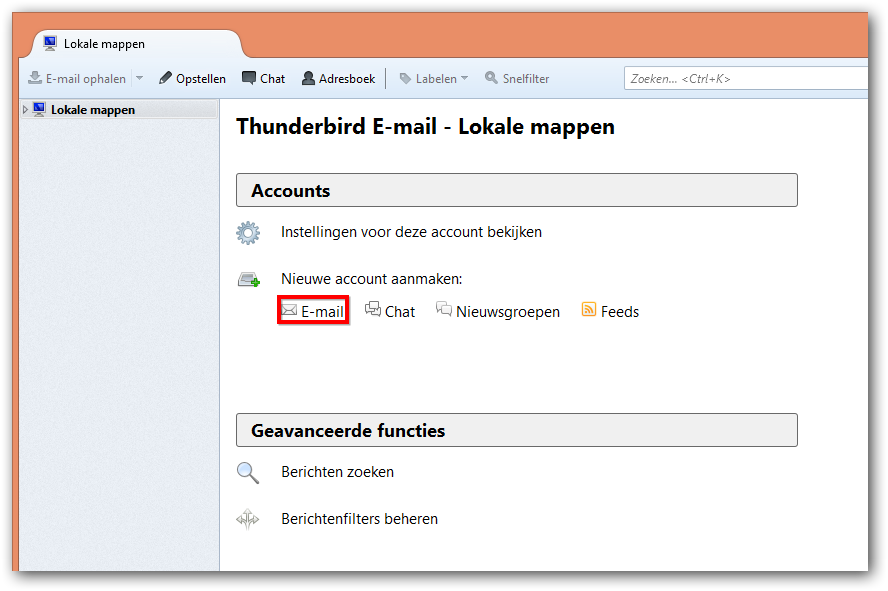Click the Labelen tag icon
Screen dimensions: 888x591
click(x=405, y=79)
